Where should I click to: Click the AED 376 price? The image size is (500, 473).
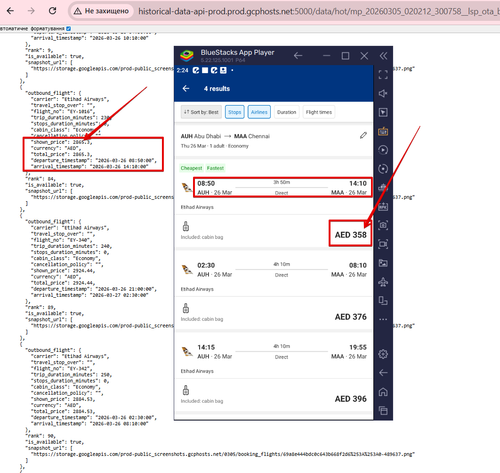(x=351, y=317)
